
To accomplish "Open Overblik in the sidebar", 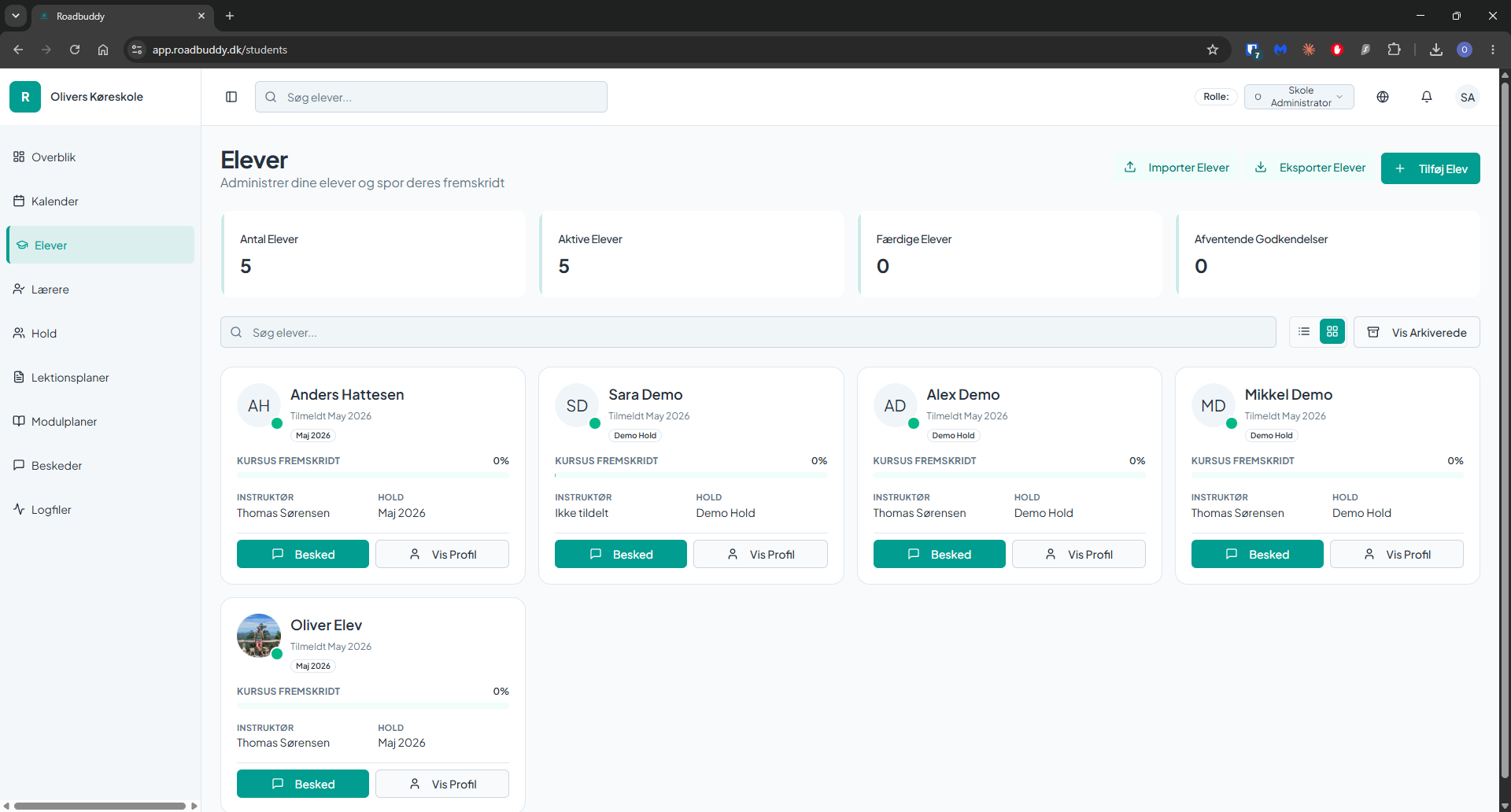I will point(100,157).
